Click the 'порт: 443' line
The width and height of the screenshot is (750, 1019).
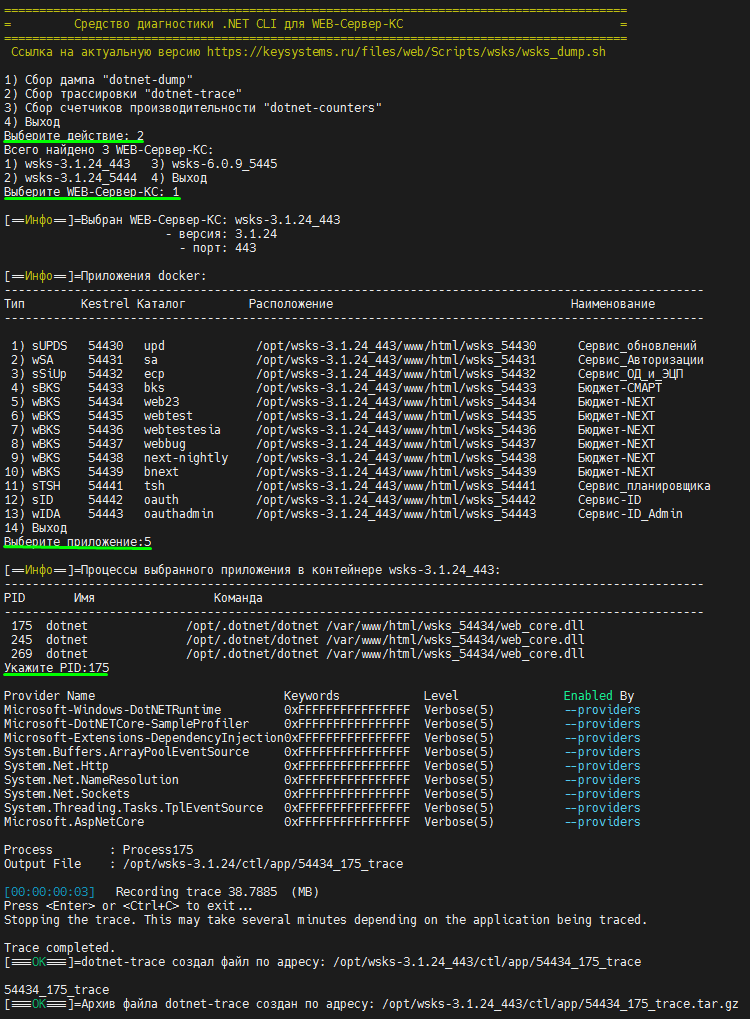[x=218, y=248]
